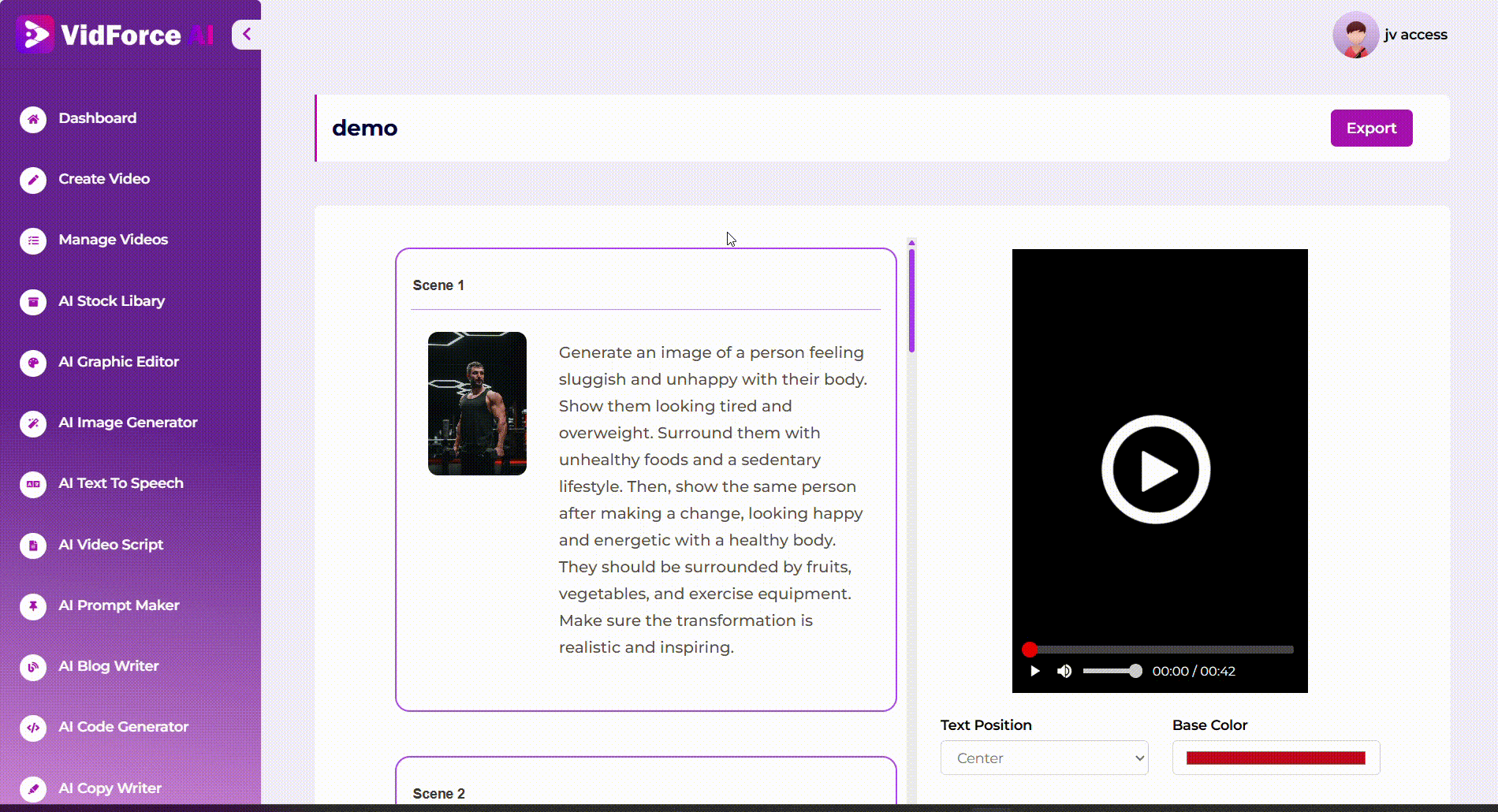Click the Export button
The height and width of the screenshot is (812, 1498).
1371,128
